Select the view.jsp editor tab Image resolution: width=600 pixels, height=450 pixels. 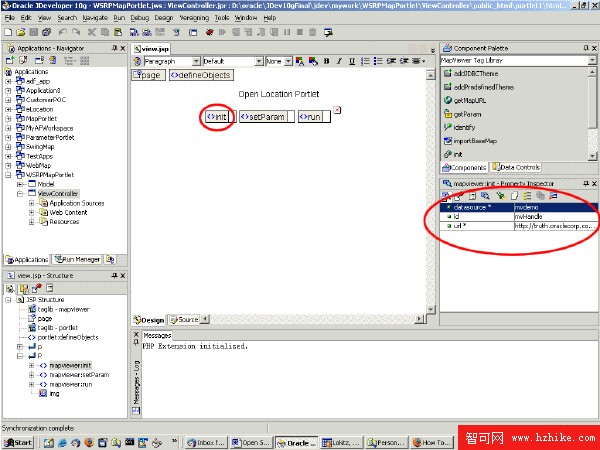click(x=151, y=49)
